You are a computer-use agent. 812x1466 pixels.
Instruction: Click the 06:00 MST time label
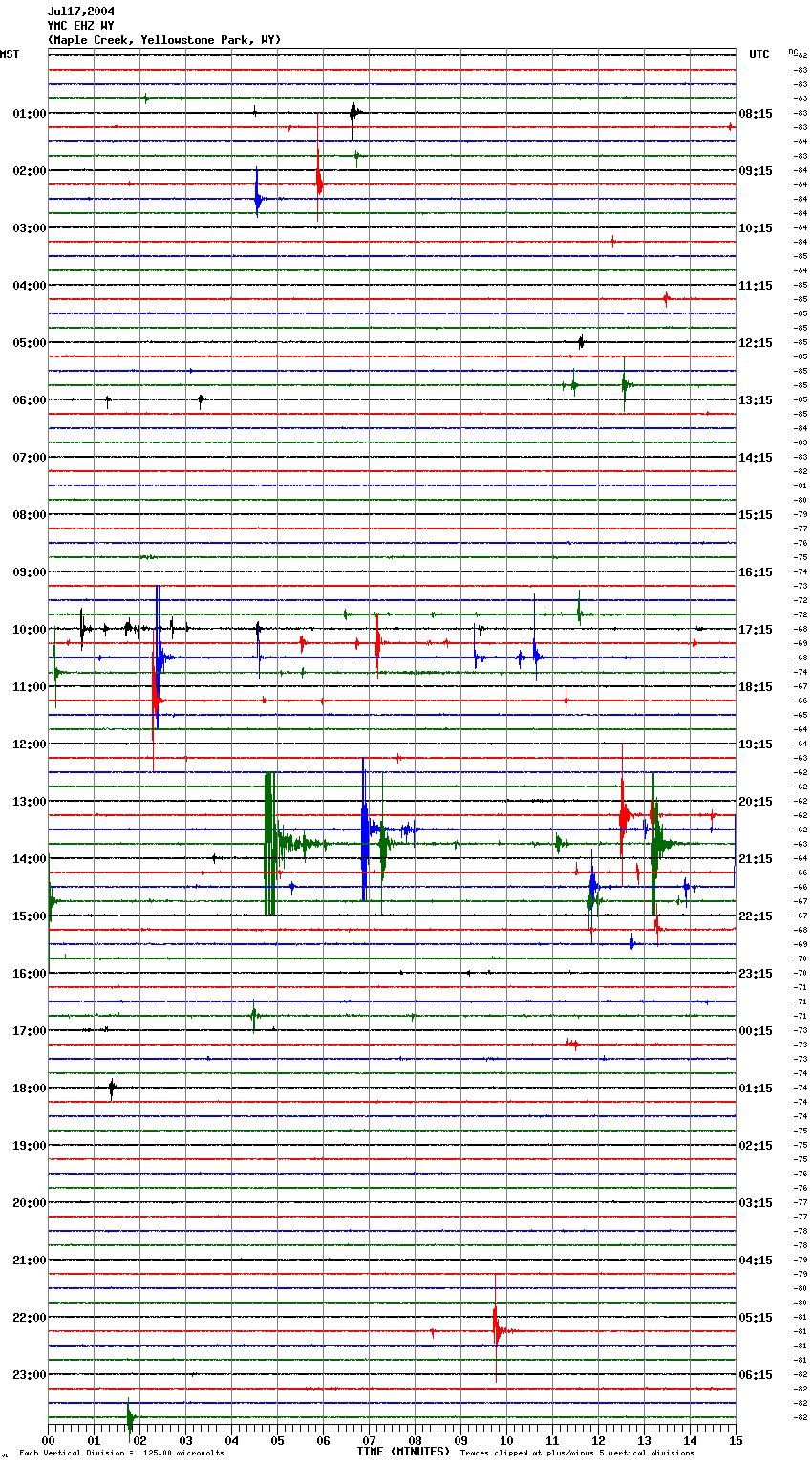tap(30, 400)
